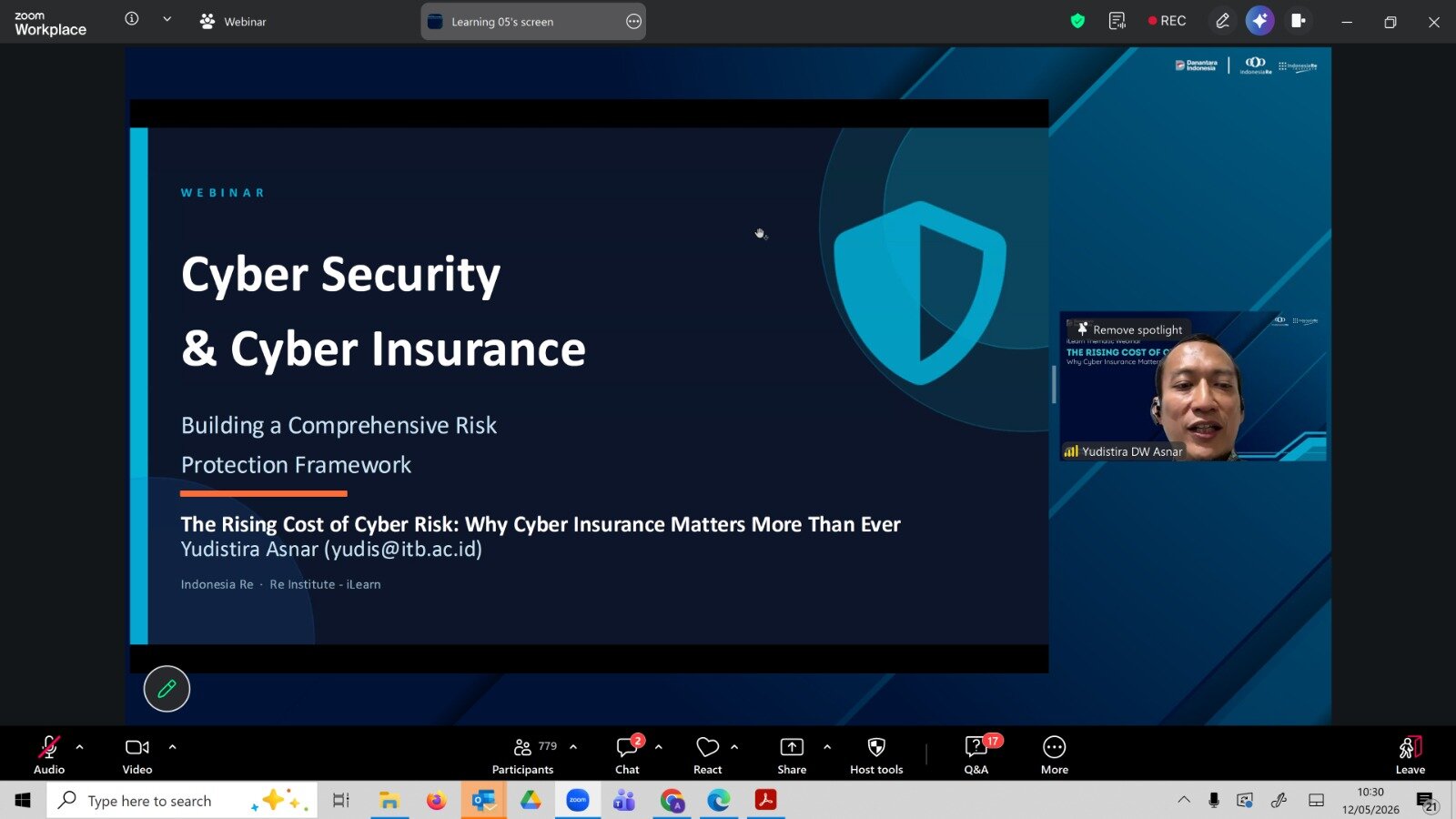Leave the webinar
The height and width of the screenshot is (819, 1456).
(1410, 754)
